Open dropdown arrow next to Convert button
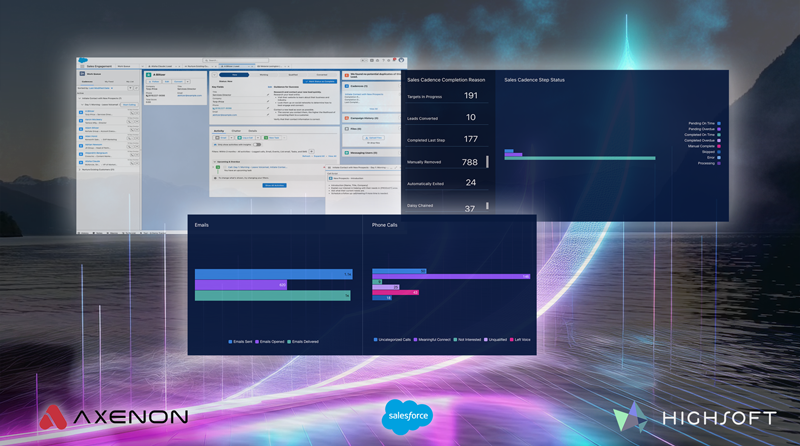This screenshot has width=800, height=446. [188, 82]
